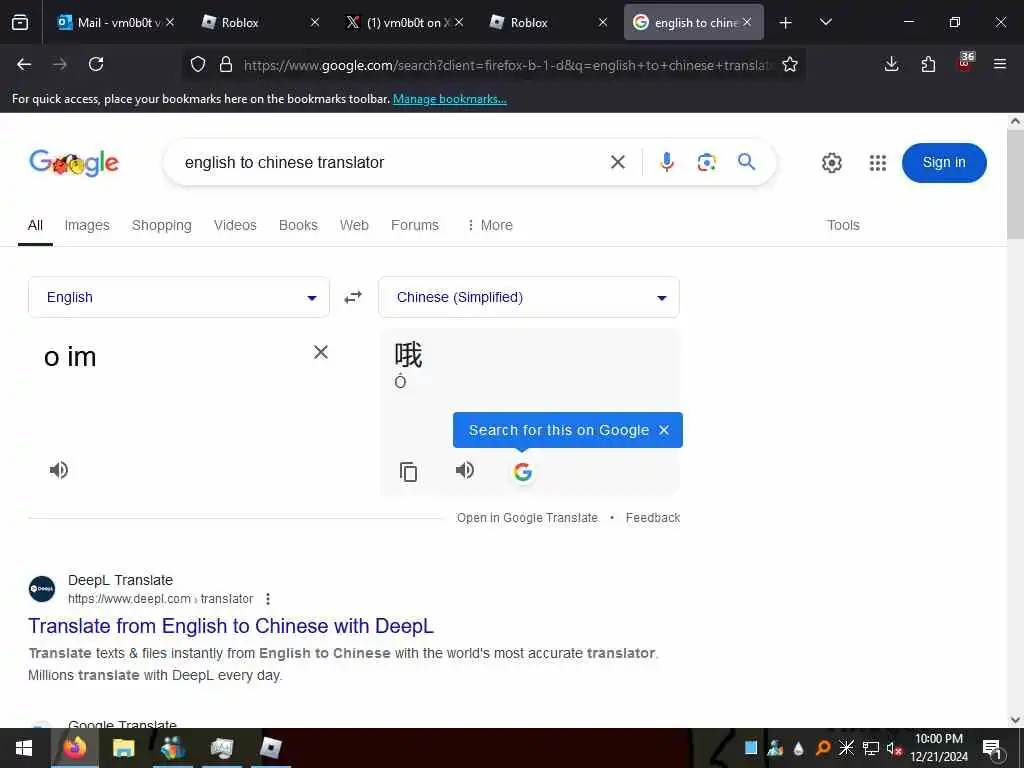Image resolution: width=1024 pixels, height=768 pixels.
Task: Open the Extensions puzzle icon
Action: click(928, 64)
